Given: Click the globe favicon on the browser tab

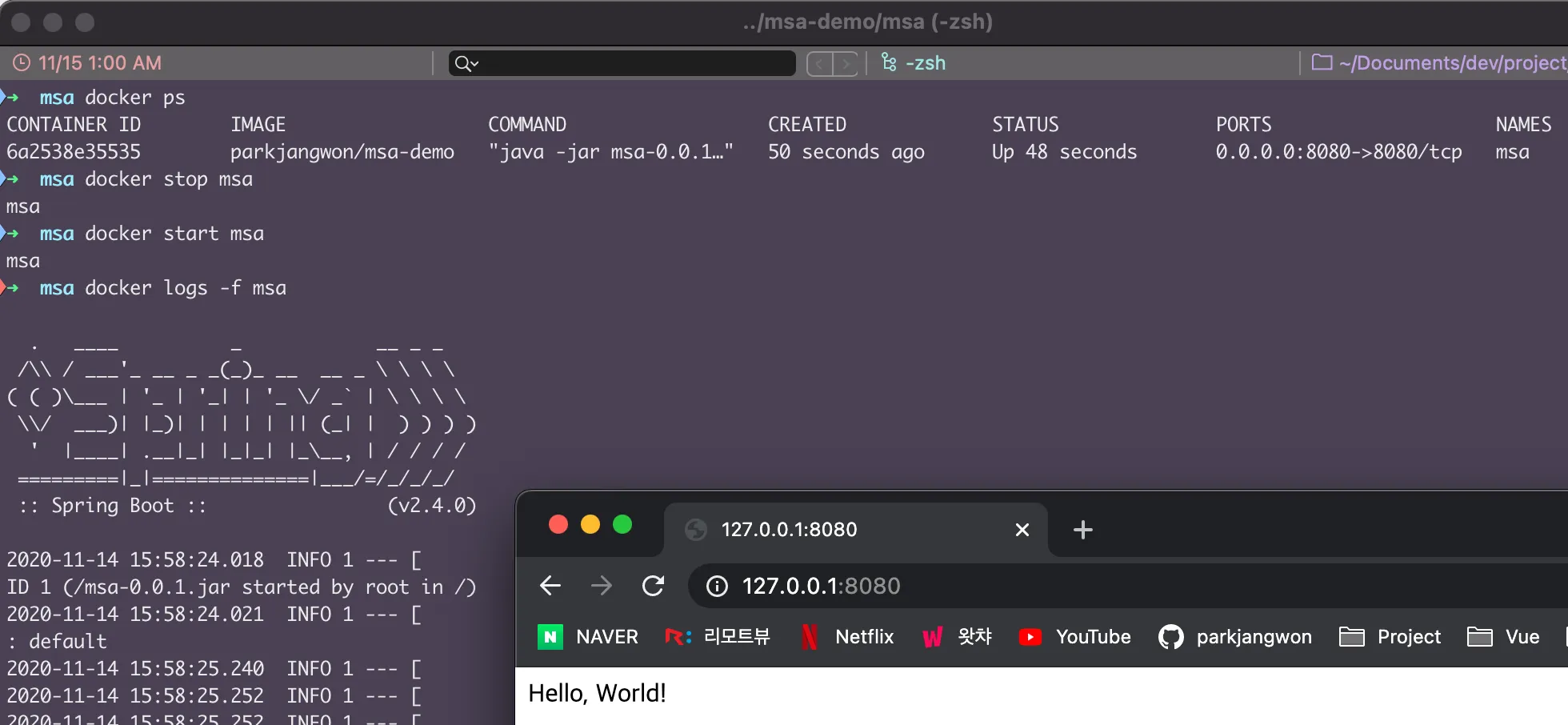Looking at the screenshot, I should coord(696,530).
